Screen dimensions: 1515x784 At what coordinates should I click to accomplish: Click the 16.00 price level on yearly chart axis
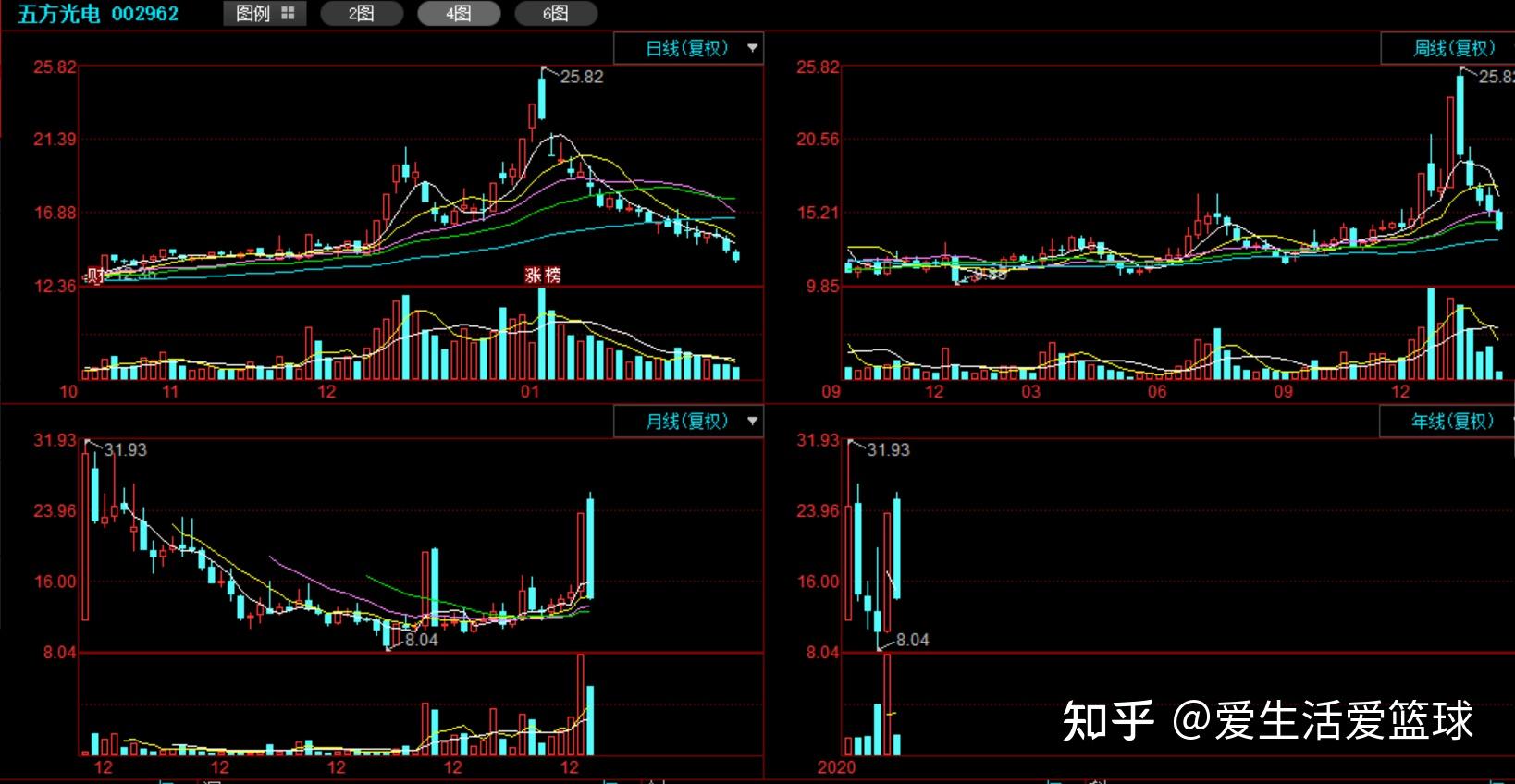pyautogui.click(x=819, y=582)
